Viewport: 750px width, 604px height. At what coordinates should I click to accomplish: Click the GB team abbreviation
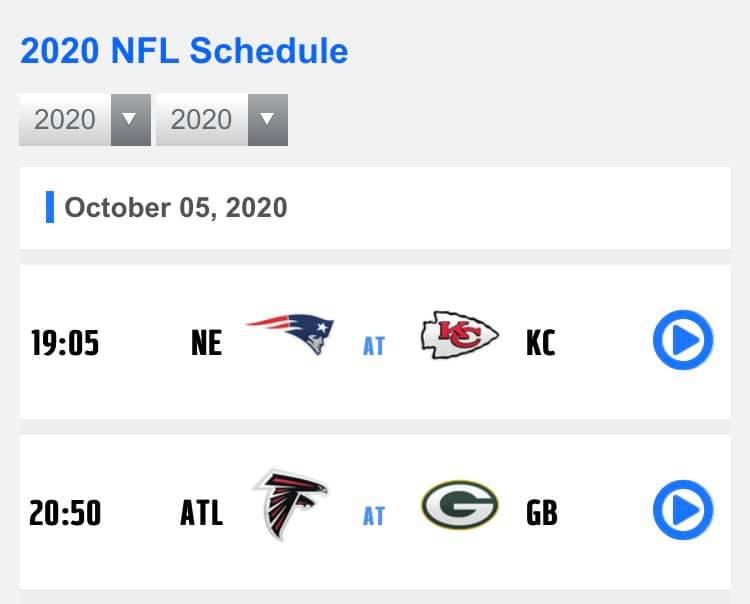pyautogui.click(x=542, y=513)
